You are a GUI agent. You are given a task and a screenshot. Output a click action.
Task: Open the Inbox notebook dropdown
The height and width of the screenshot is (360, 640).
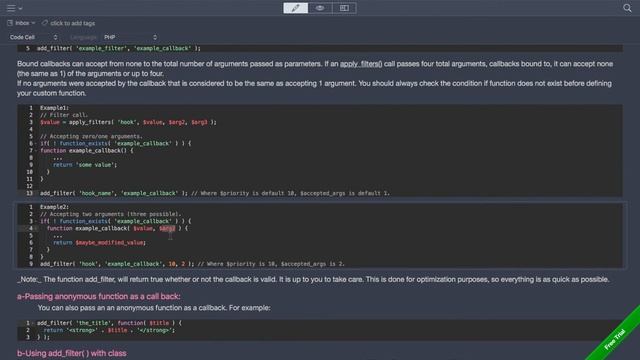pyautogui.click(x=25, y=23)
